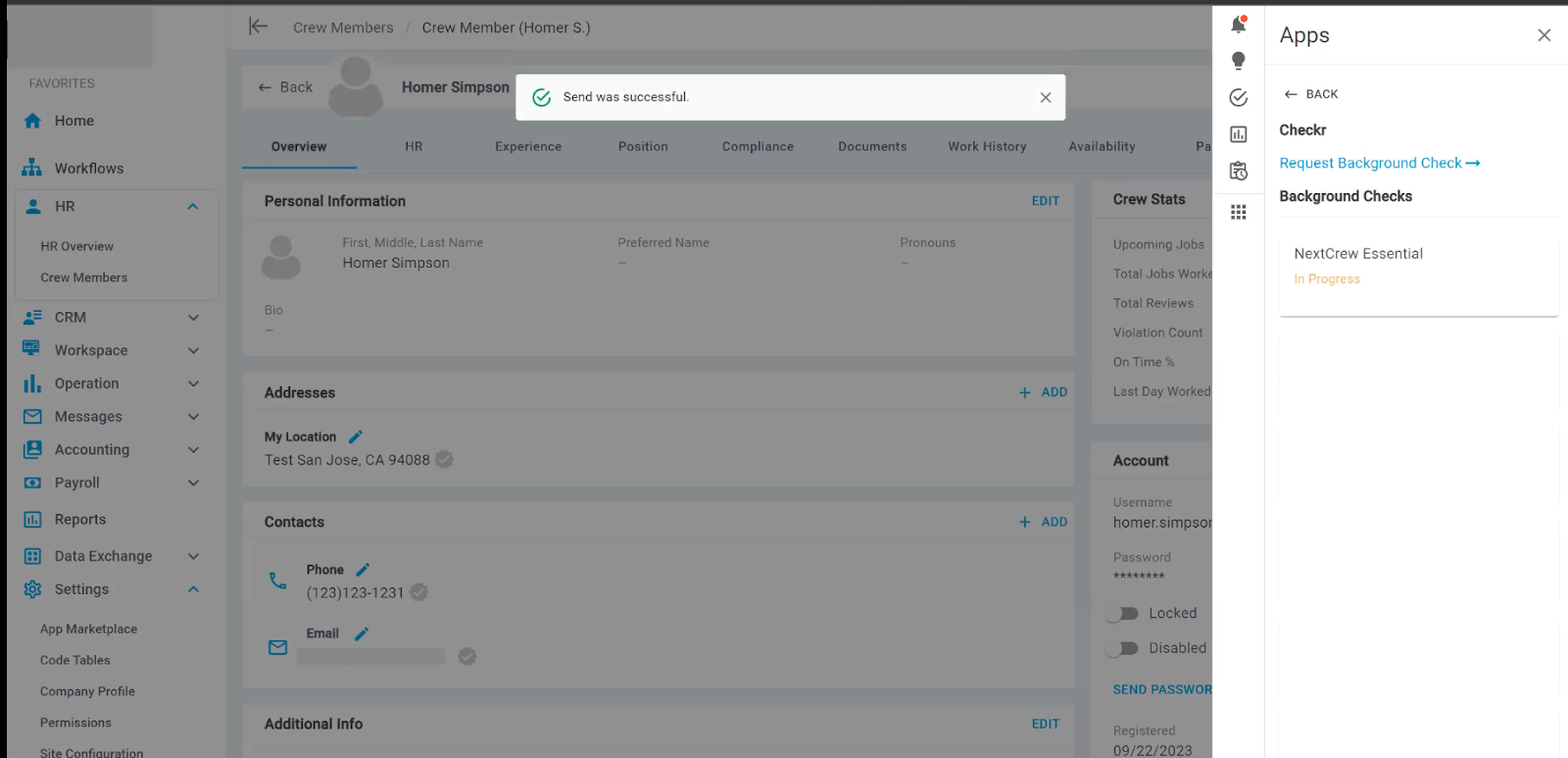Open Crew Members in the sidebar
The image size is (1568, 758).
pos(83,278)
